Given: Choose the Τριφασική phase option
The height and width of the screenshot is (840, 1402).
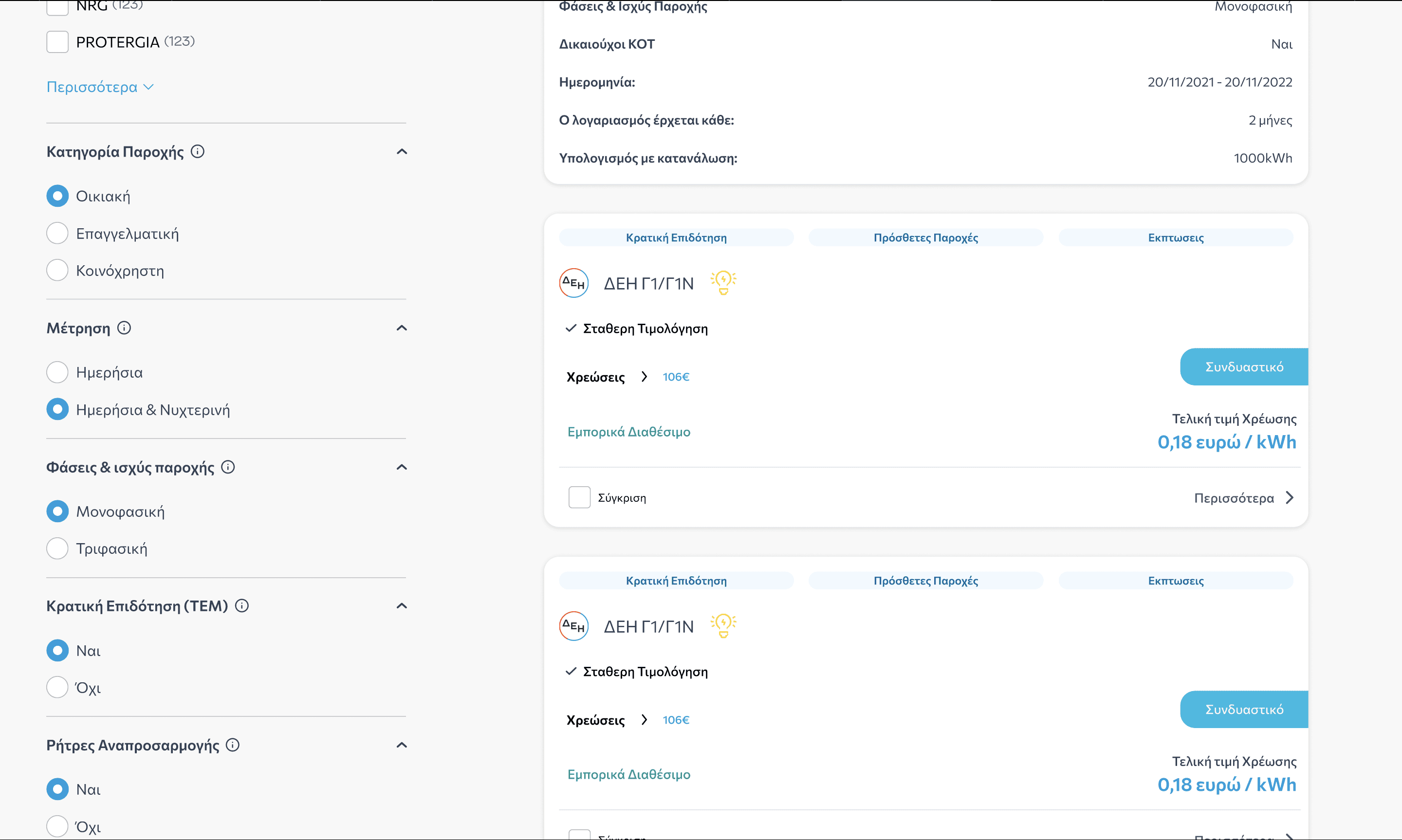Looking at the screenshot, I should click(x=57, y=548).
